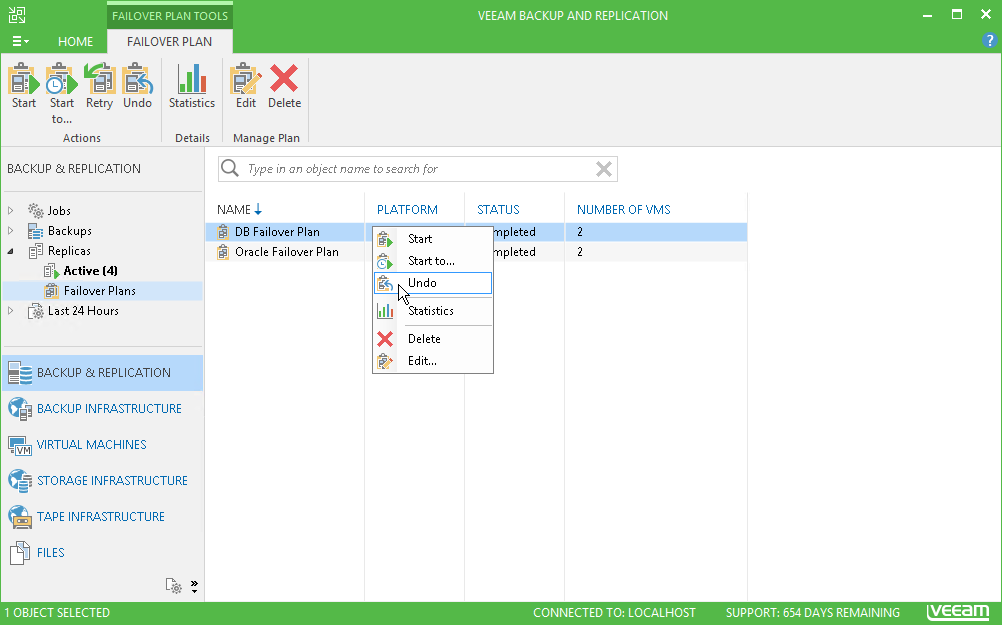Viewport: 1002px width, 625px height.
Task: Click the navigation pane overflow chevron
Action: click(194, 586)
